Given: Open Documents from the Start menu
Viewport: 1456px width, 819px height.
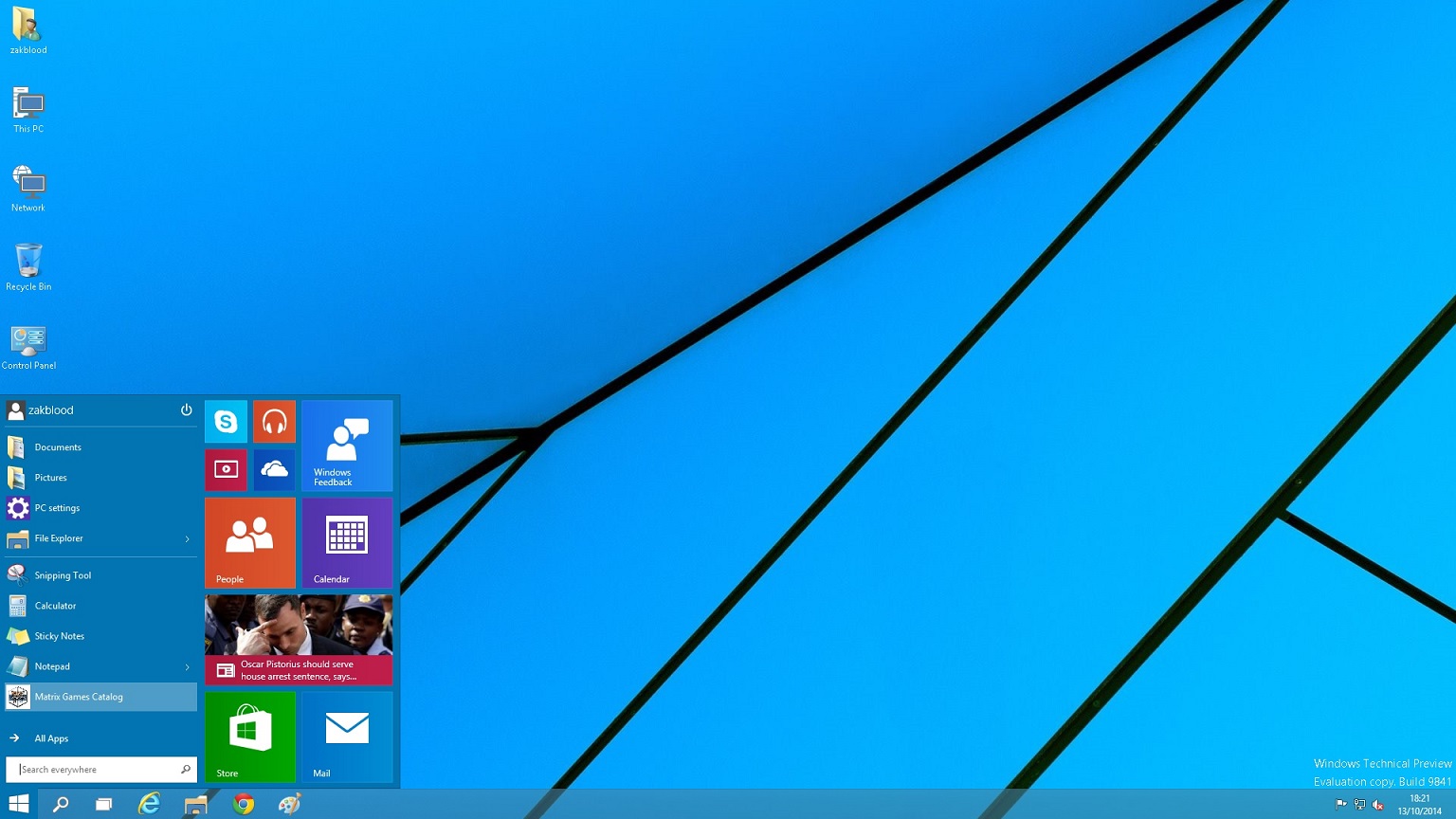Looking at the screenshot, I should click(58, 446).
